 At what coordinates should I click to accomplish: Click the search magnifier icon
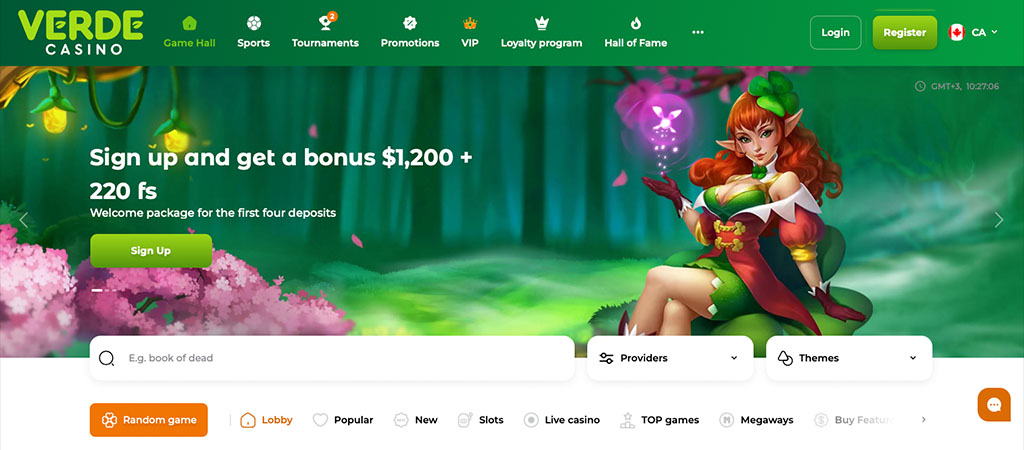pos(106,358)
